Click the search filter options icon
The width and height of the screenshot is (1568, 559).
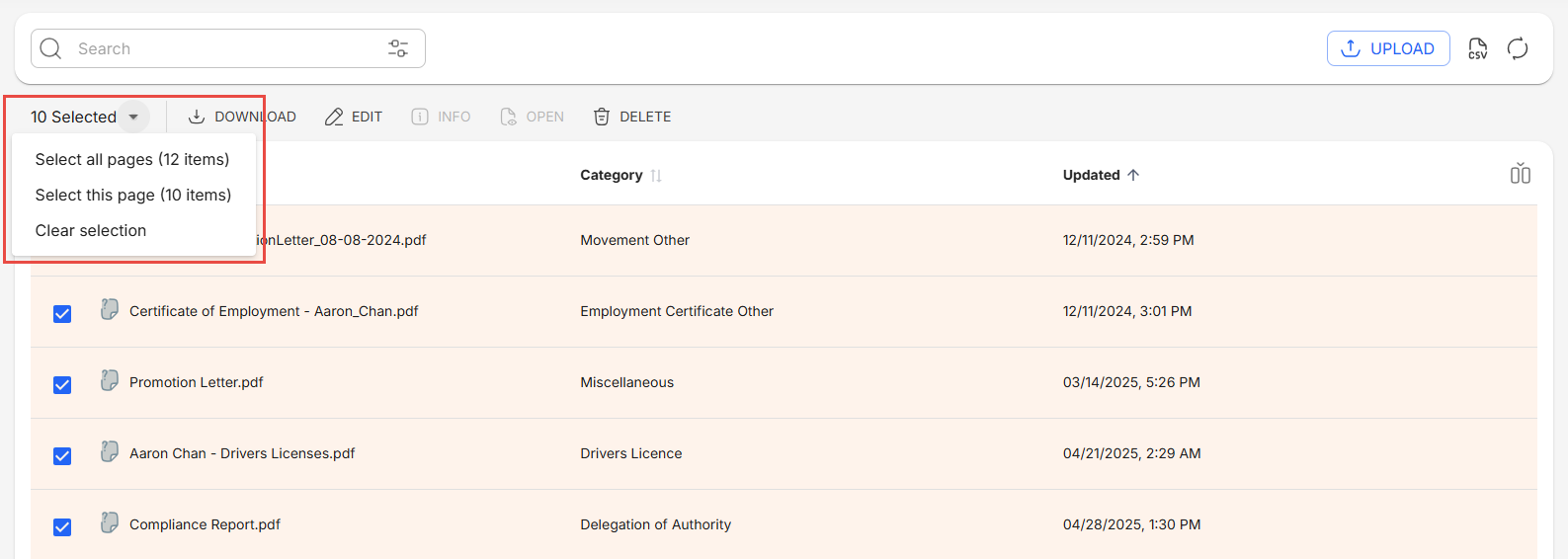(x=398, y=48)
